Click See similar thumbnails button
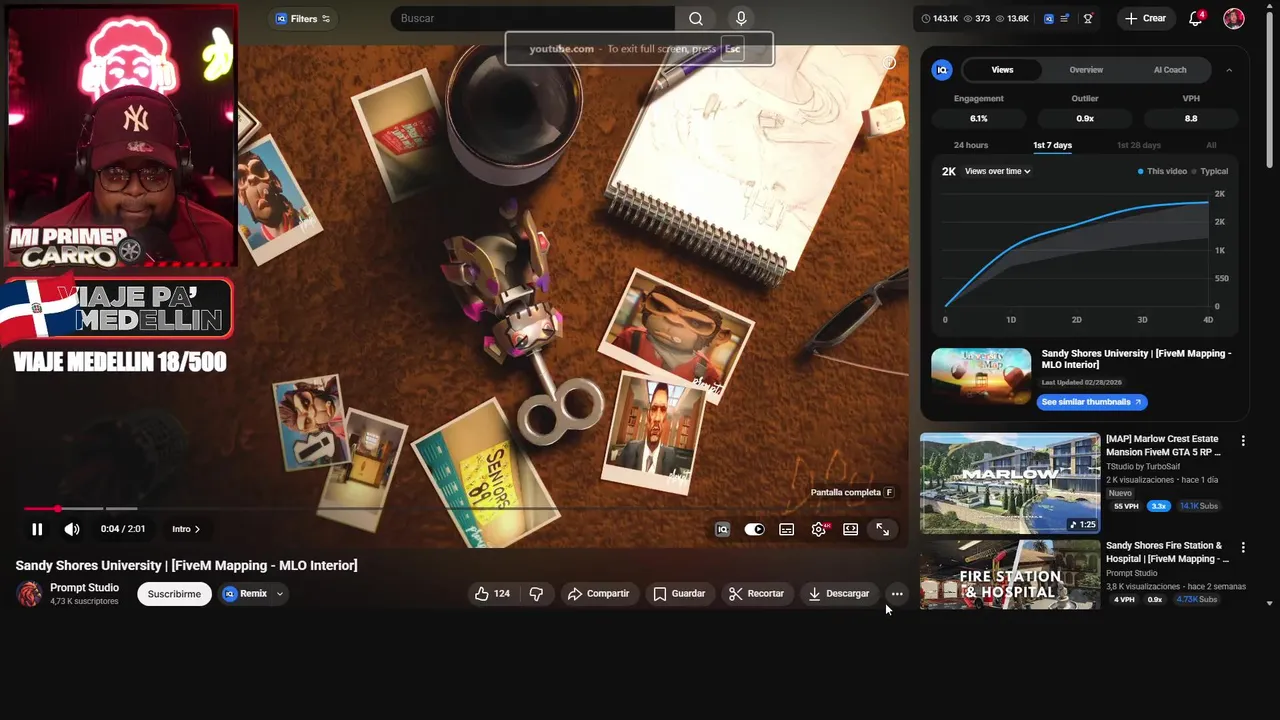 1091,402
